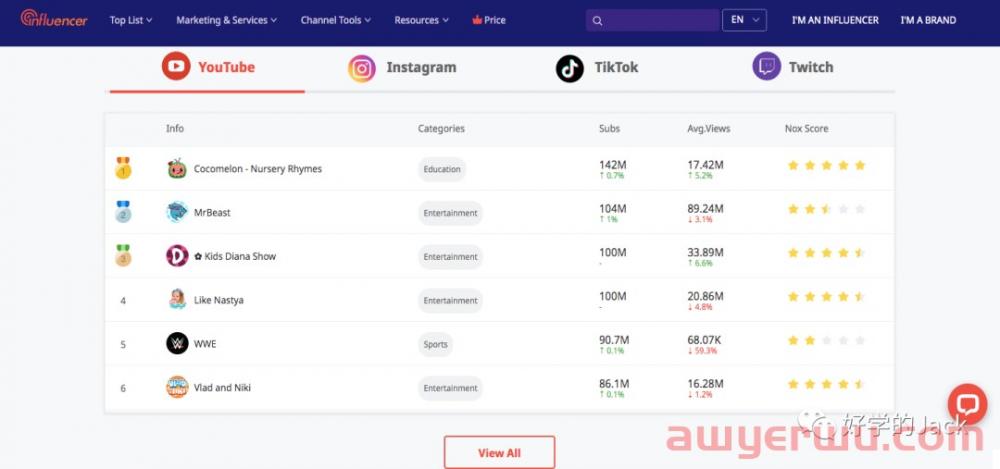This screenshot has width=1000, height=469.
Task: Switch to the TikTok tab
Action: (x=597, y=68)
